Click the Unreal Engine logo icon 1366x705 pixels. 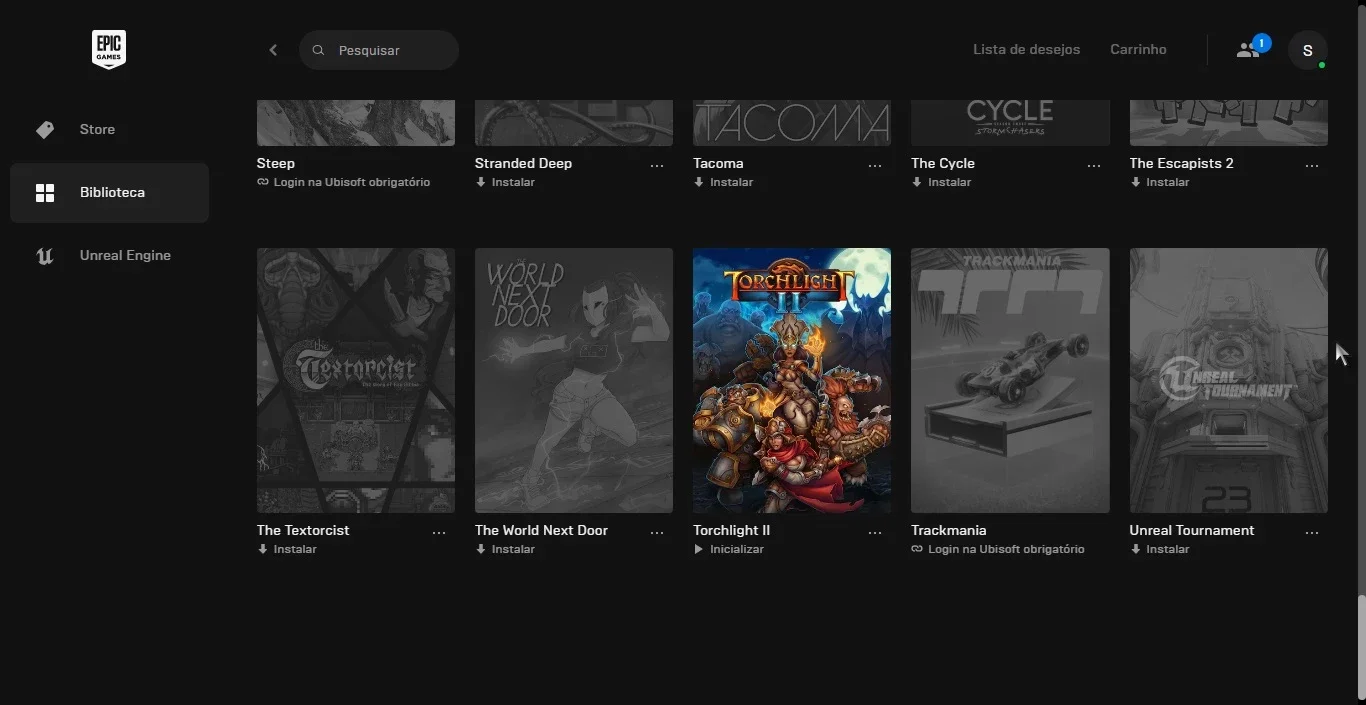pyautogui.click(x=44, y=256)
